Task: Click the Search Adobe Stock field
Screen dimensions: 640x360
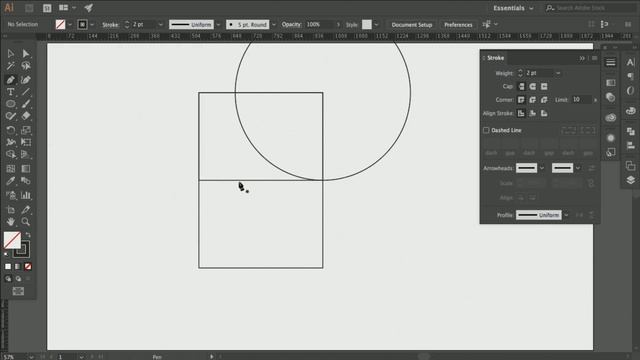Action: 591,8
